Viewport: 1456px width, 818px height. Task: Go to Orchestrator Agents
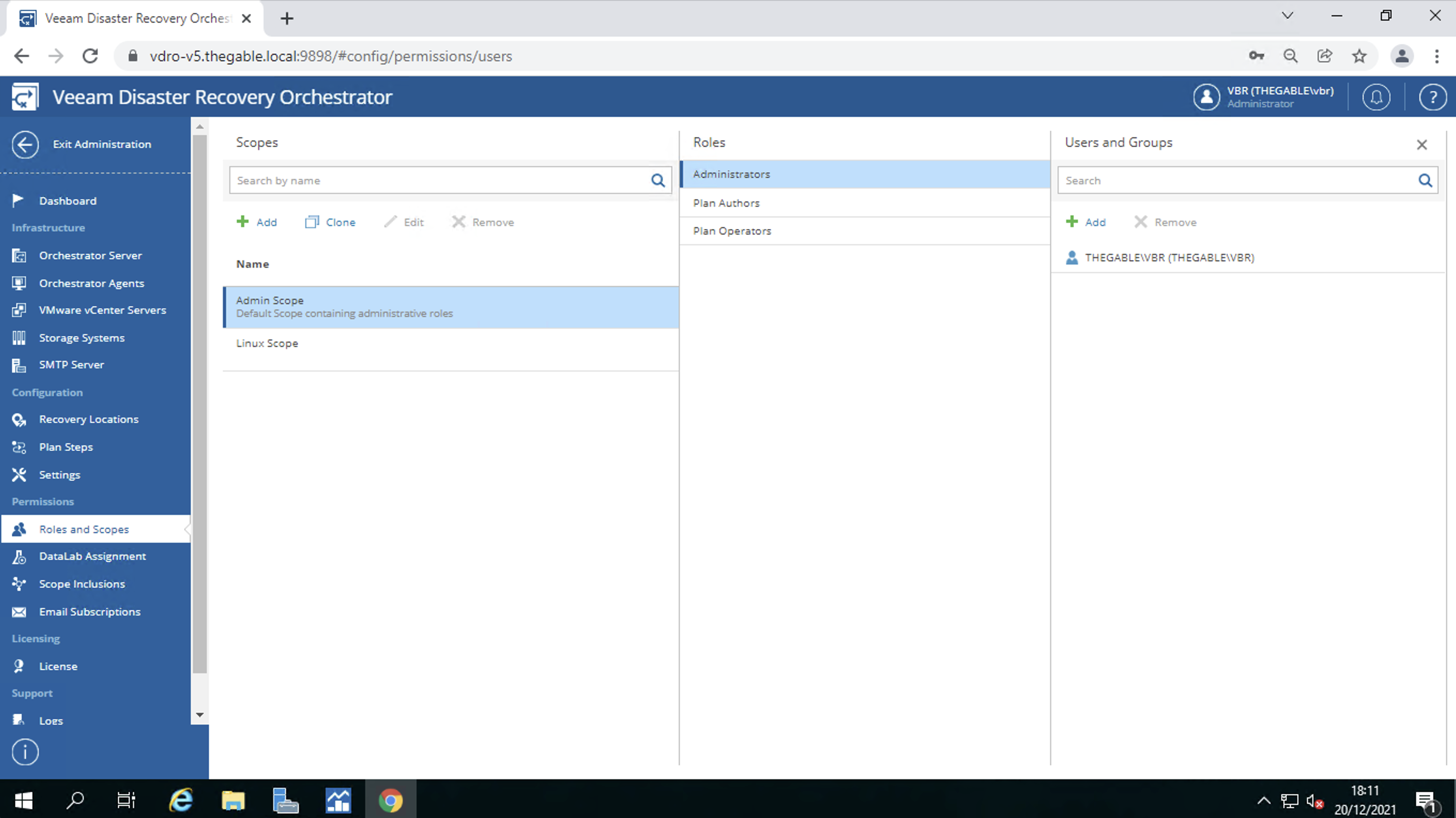tap(91, 283)
